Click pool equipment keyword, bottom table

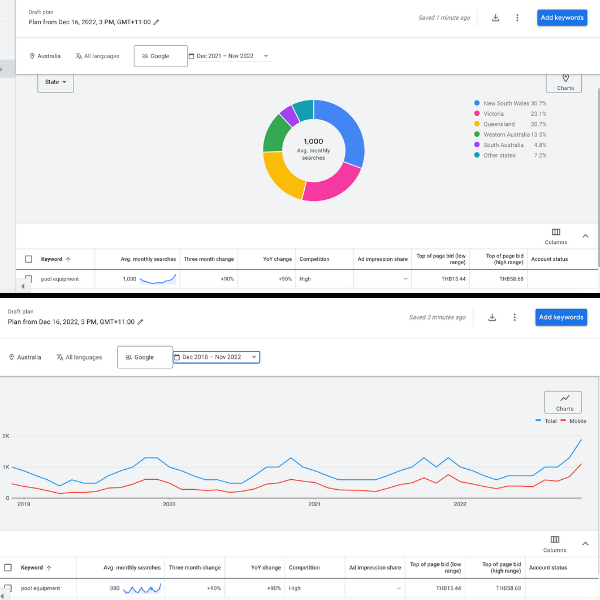(40, 588)
